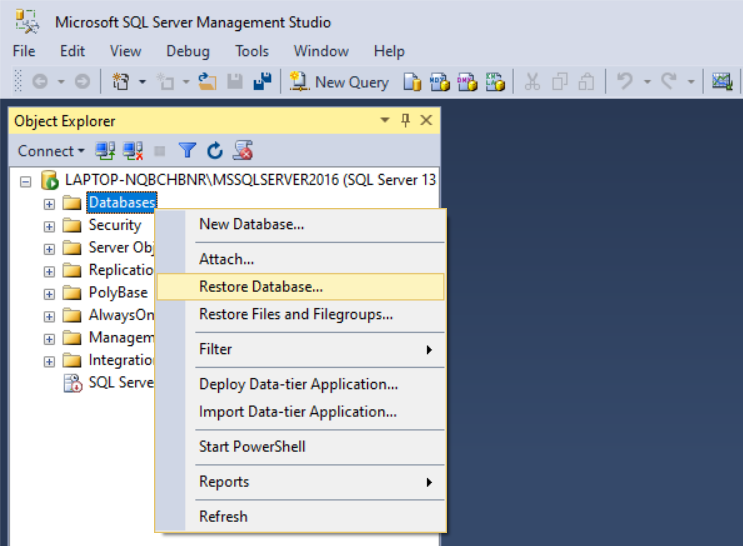The image size is (743, 546).
Task: Click Connect Object Explorer icon
Action: [x=105, y=151]
